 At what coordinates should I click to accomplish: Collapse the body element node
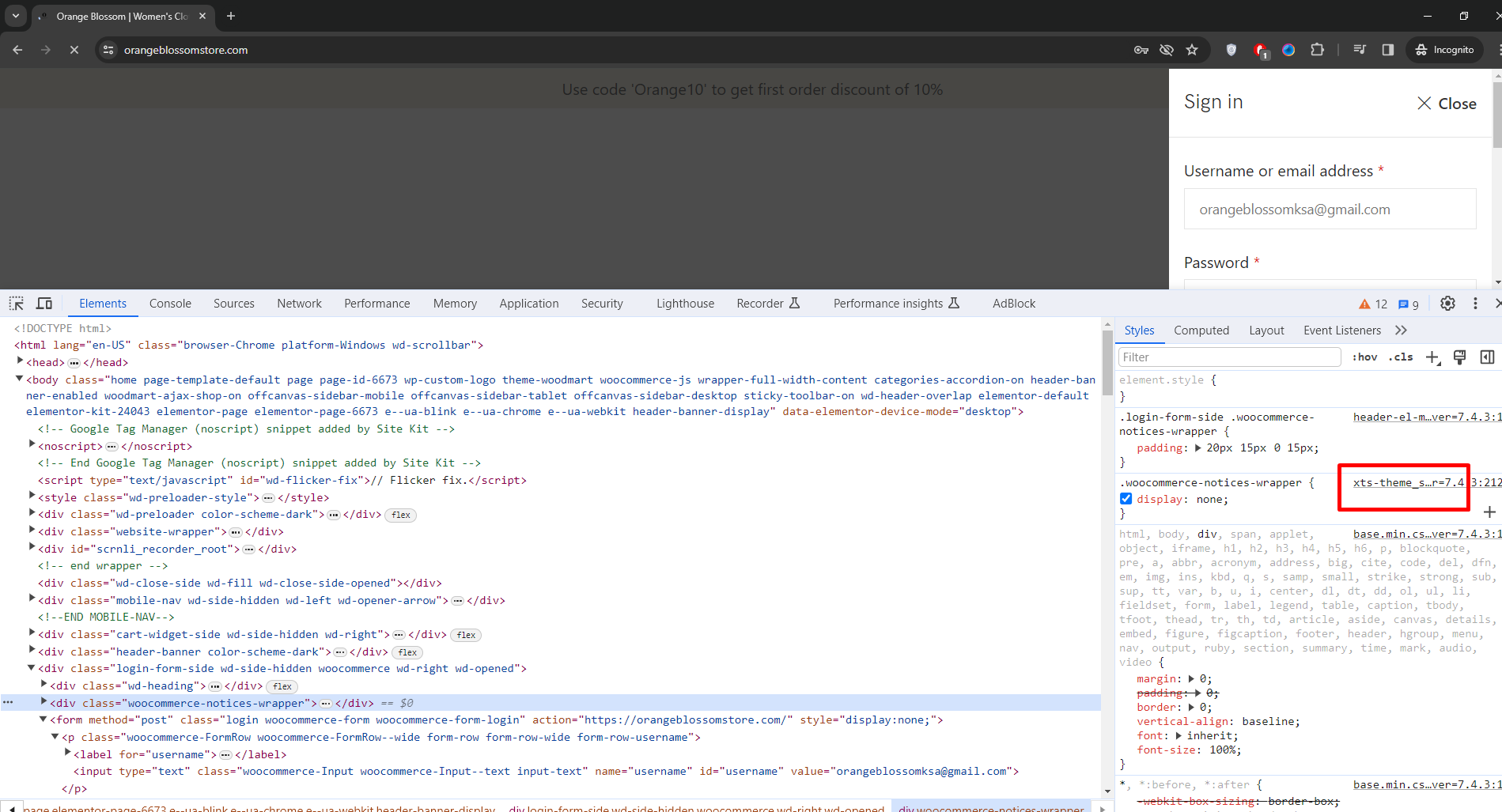[20, 380]
